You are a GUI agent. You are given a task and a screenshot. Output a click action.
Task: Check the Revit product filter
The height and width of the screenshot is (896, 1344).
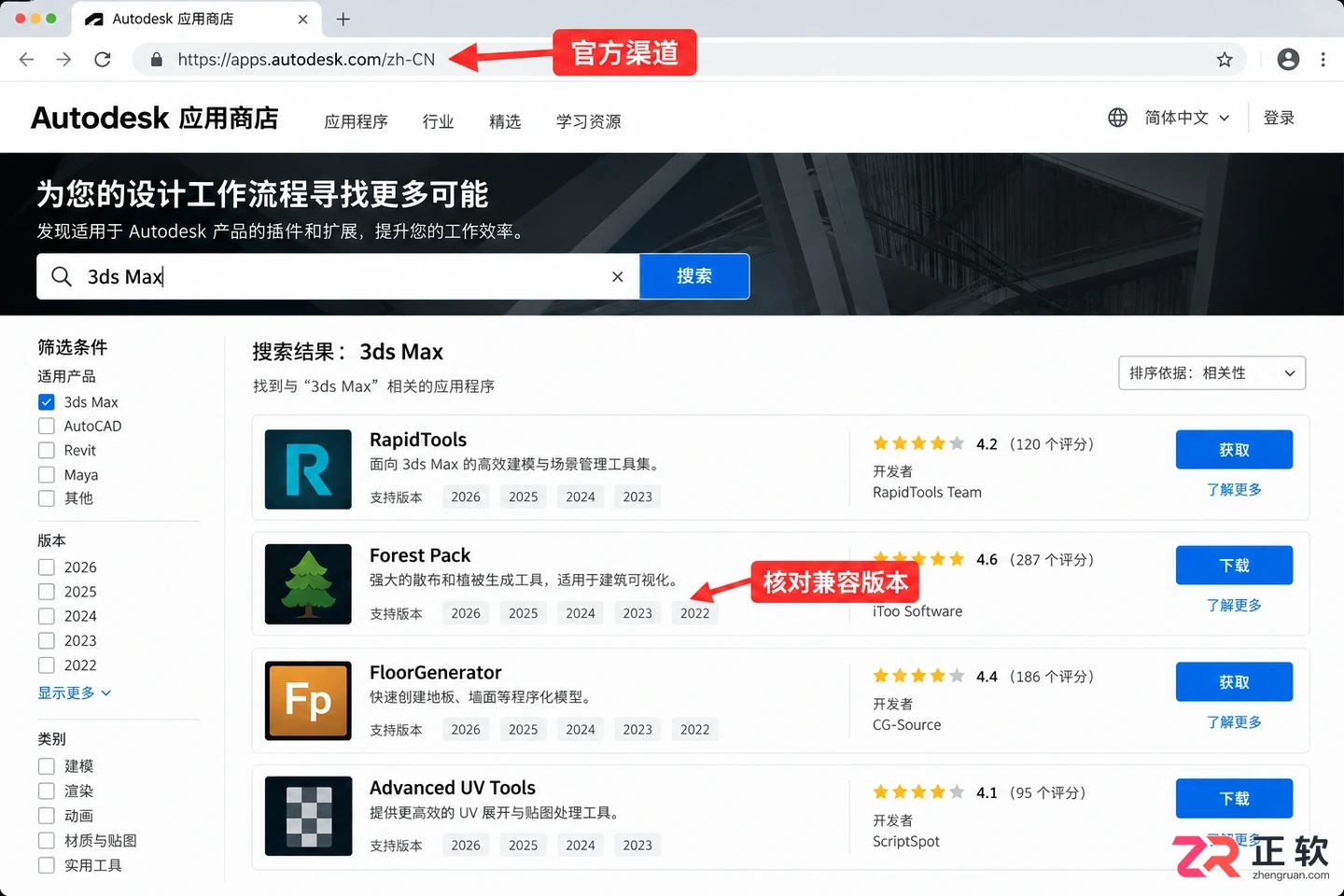pyautogui.click(x=47, y=450)
